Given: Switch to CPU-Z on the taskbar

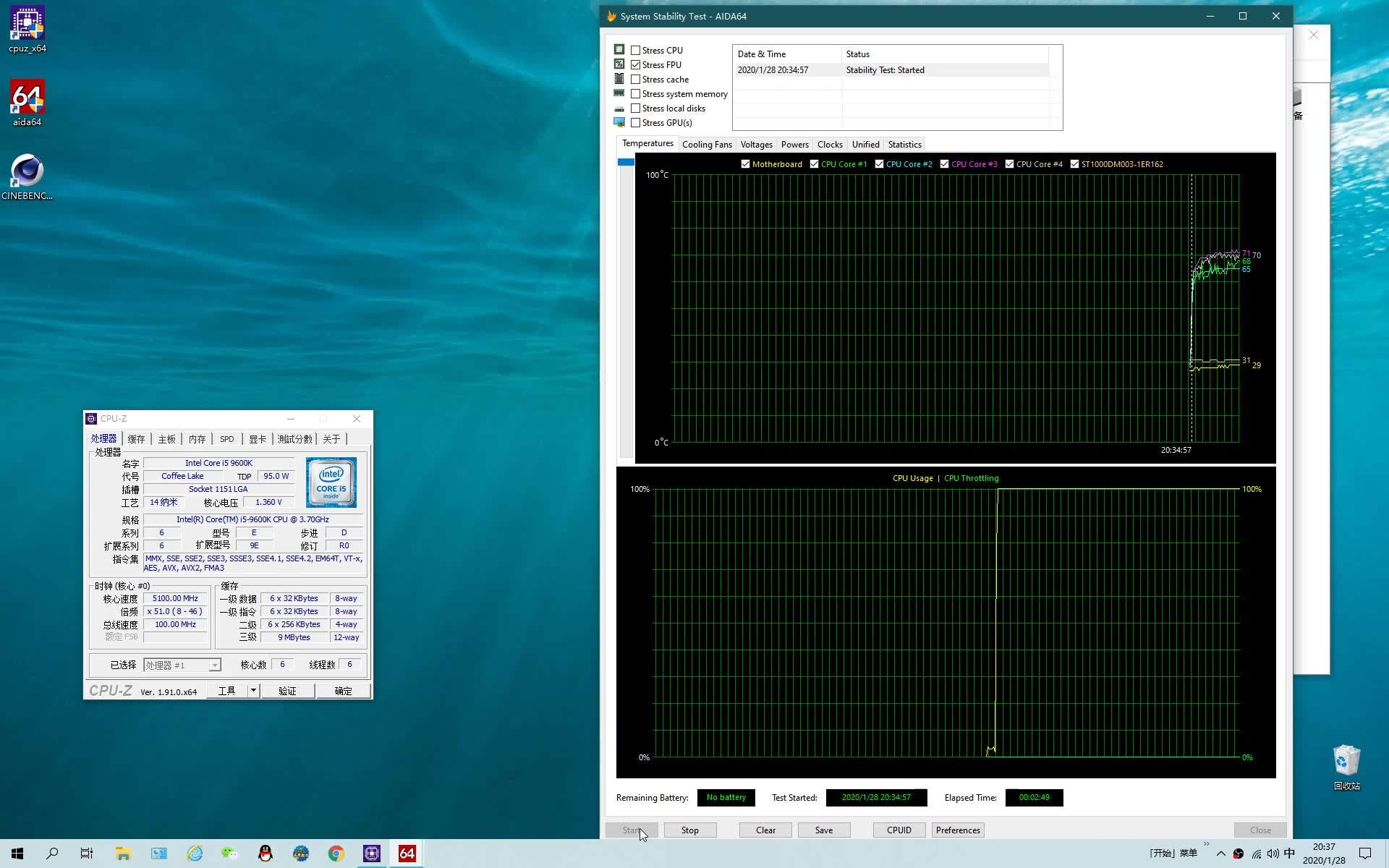Looking at the screenshot, I should tap(372, 854).
